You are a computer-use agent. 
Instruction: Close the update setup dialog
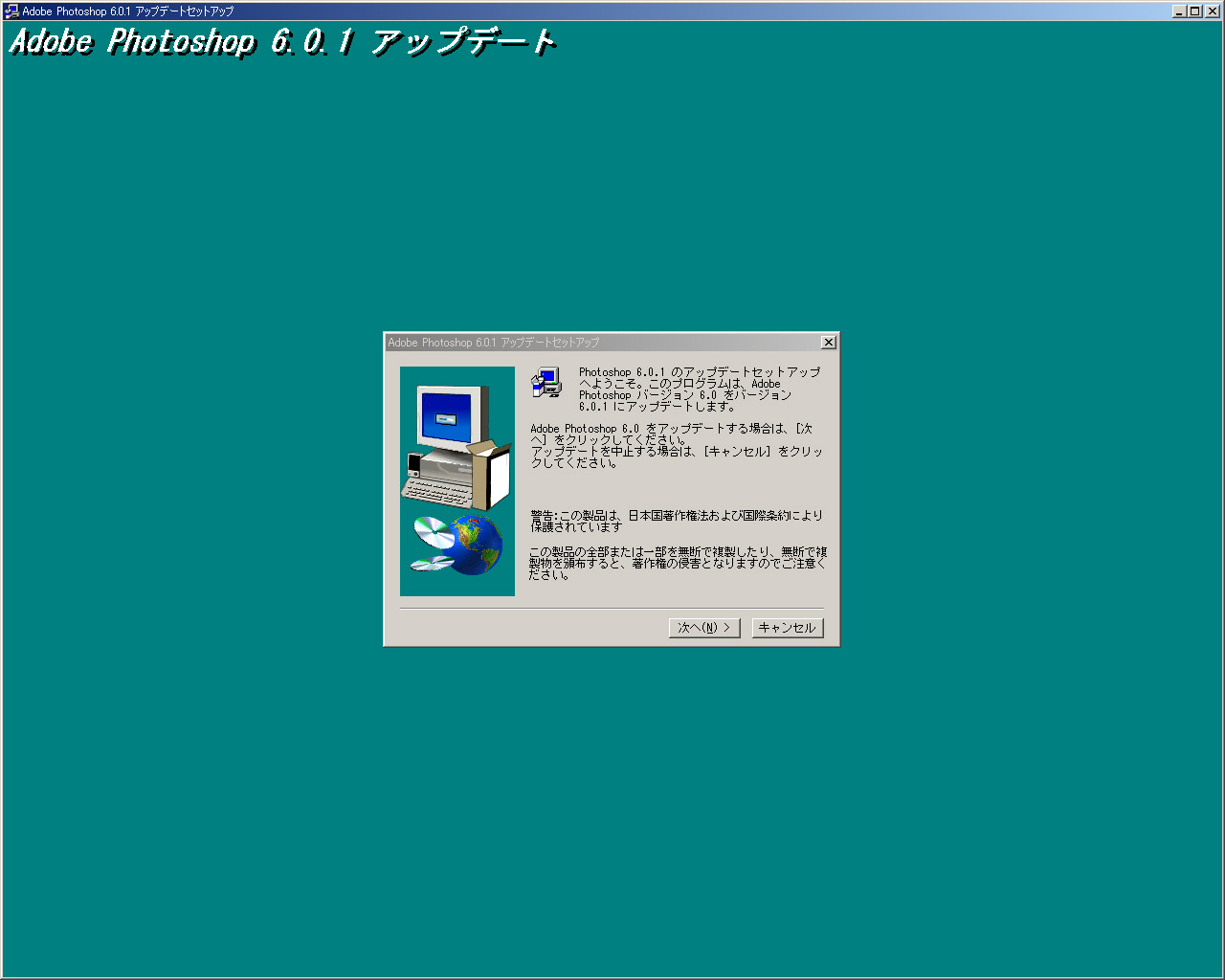pos(829,343)
